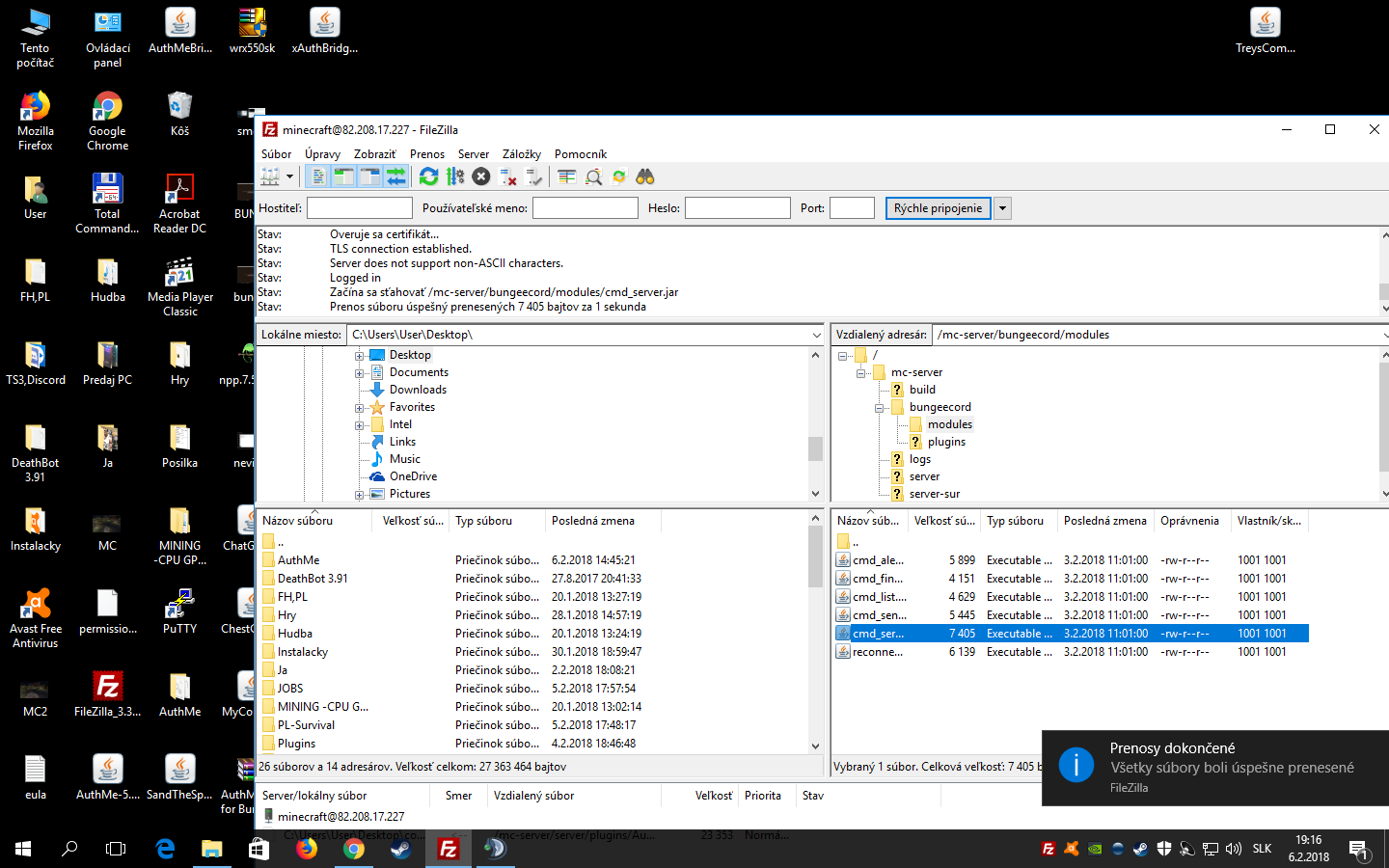This screenshot has width=1389, height=868.
Task: Click the volume icon in system tray
Action: click(x=1233, y=849)
